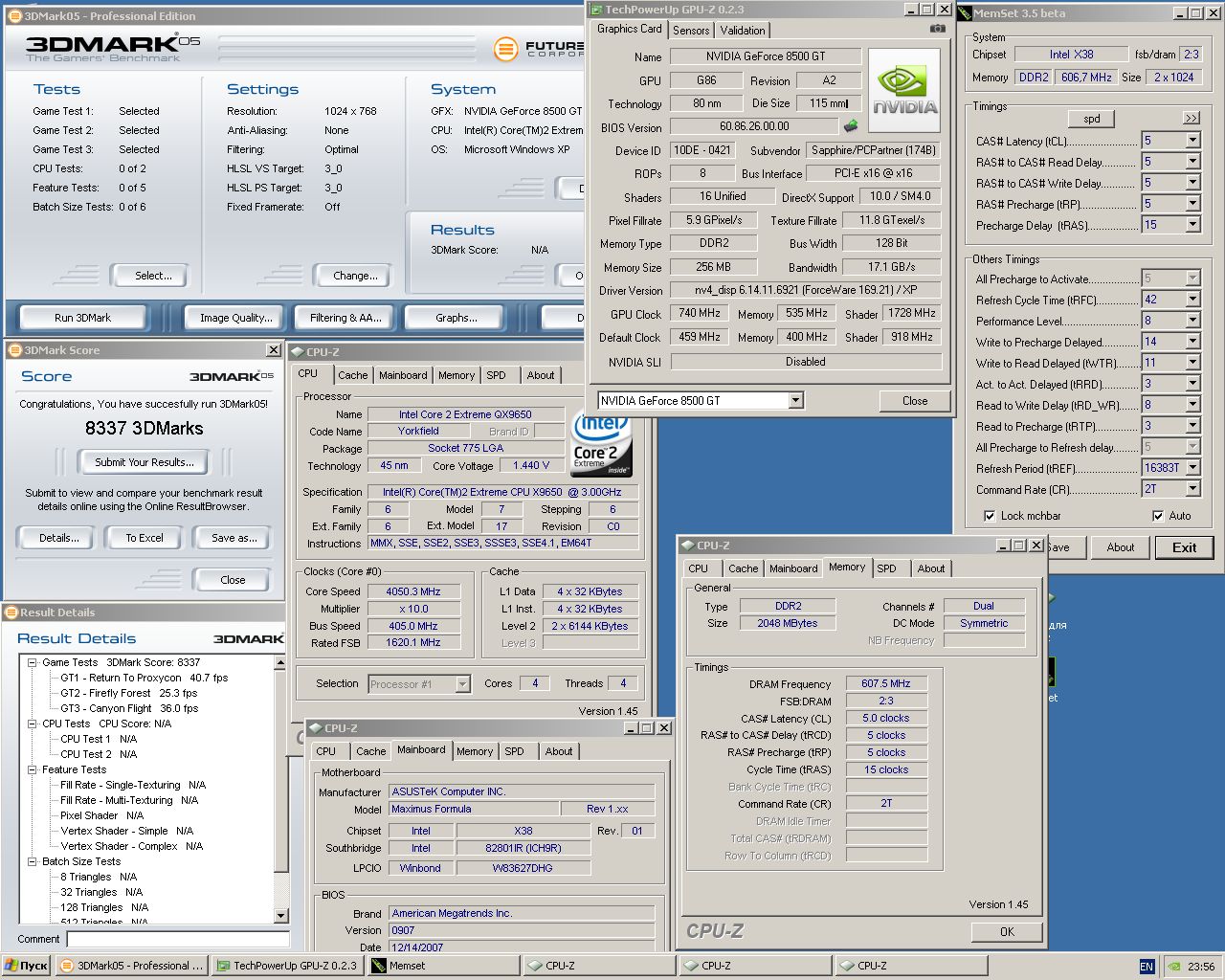Viewport: 1225px width, 980px height.
Task: Switch to Sensors tab in GPU-Z
Action: (691, 31)
